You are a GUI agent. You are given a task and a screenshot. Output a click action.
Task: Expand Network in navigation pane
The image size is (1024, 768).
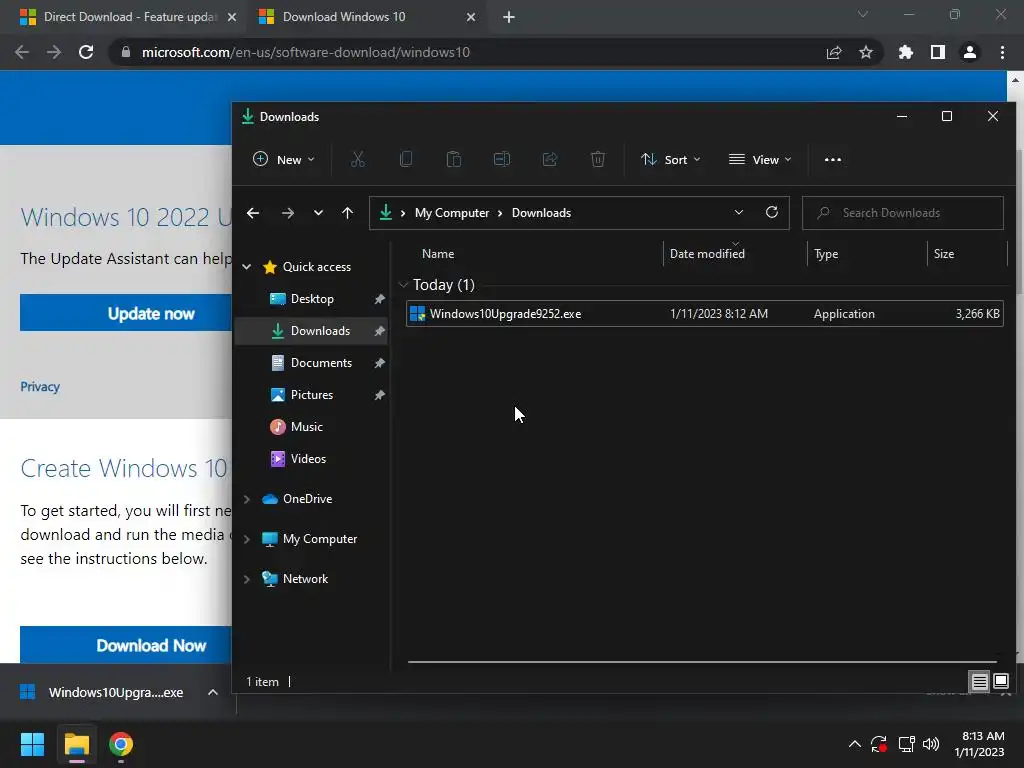coord(247,579)
